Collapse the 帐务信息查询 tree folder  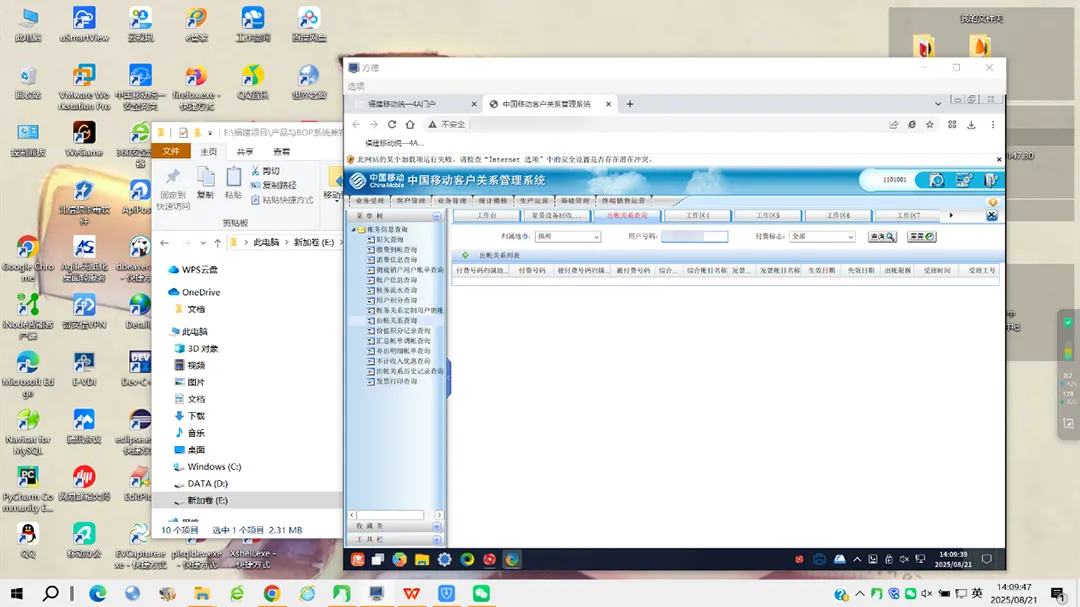pos(354,230)
